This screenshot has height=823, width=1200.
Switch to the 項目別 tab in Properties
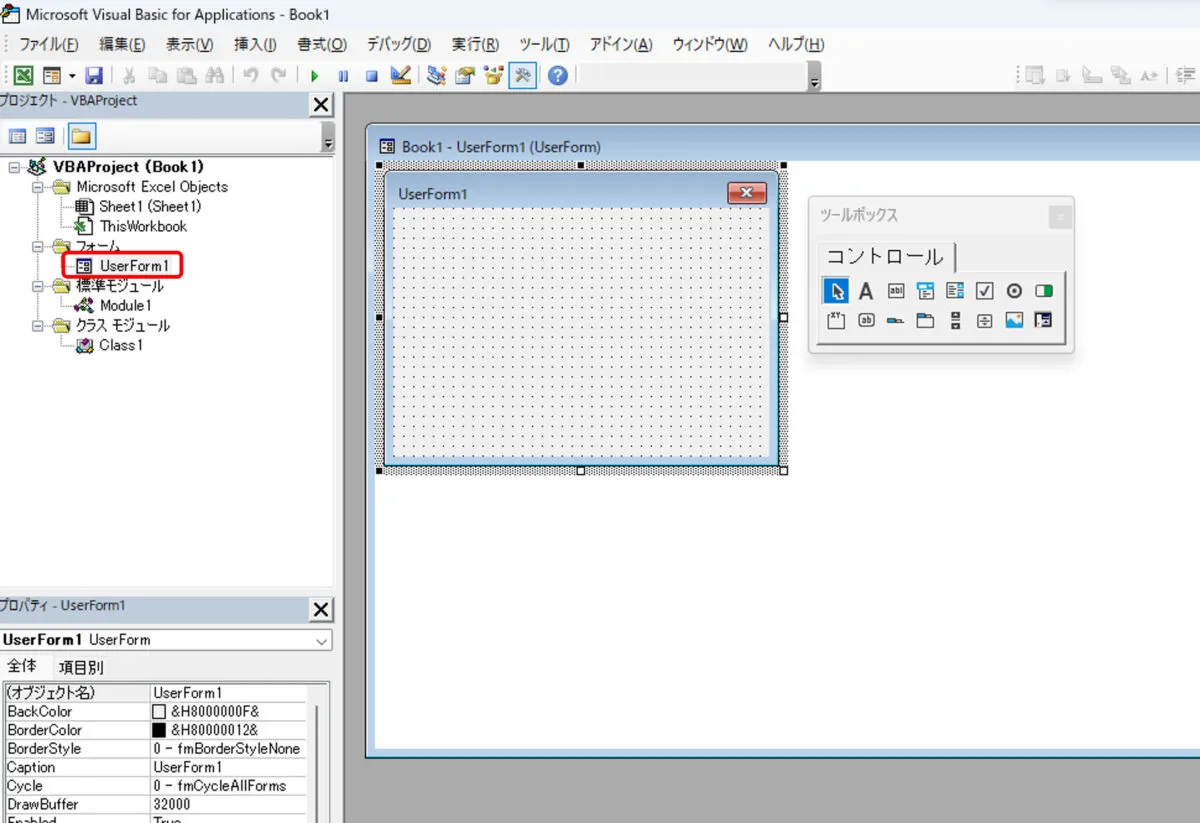[81, 667]
